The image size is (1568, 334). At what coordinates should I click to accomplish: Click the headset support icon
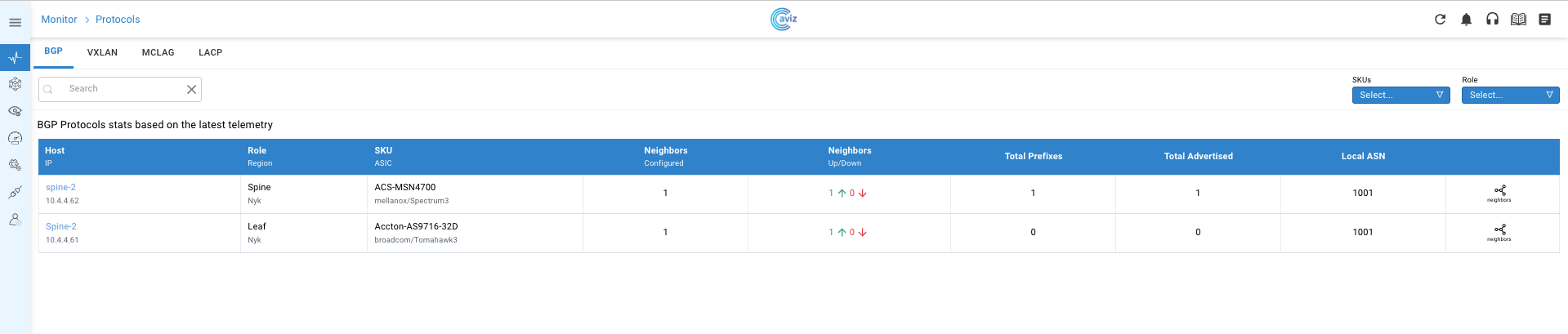click(1492, 20)
